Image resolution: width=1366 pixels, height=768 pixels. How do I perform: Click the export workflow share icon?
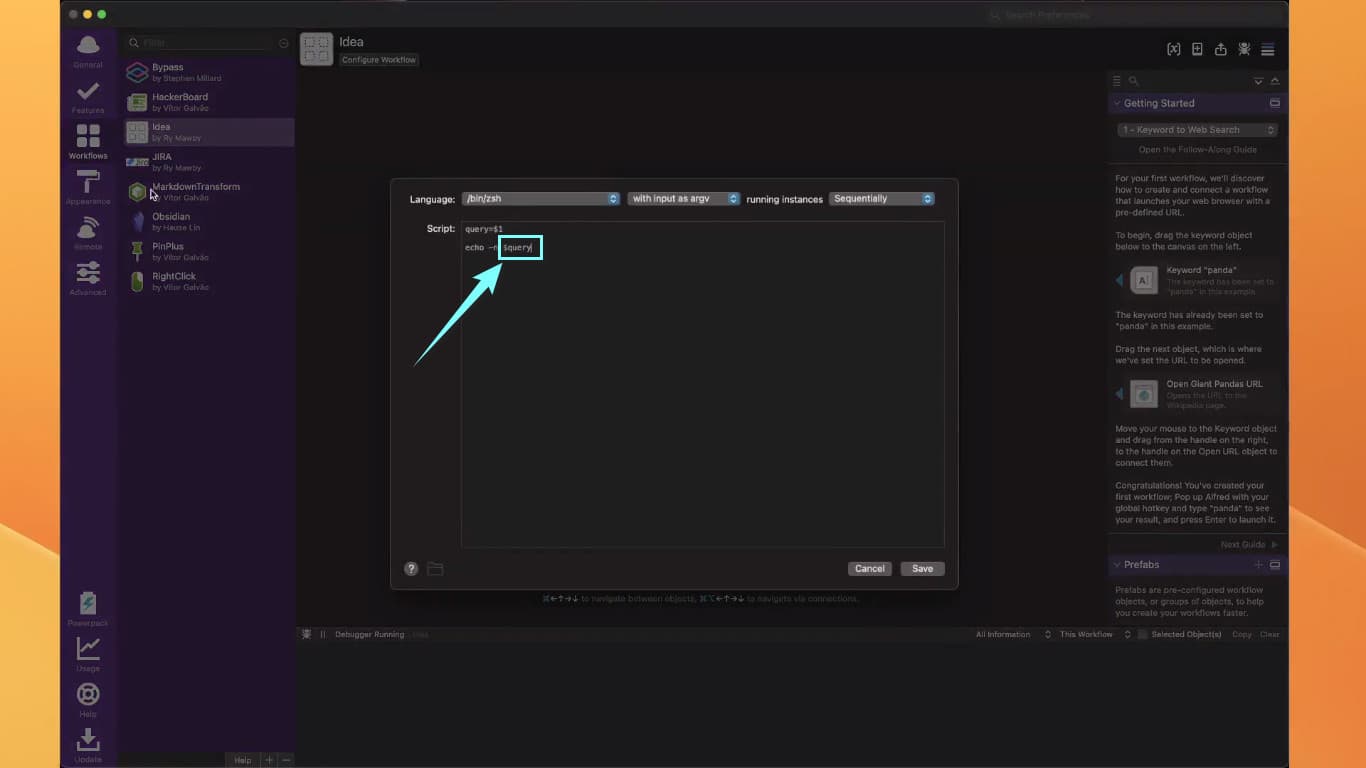pyautogui.click(x=1221, y=50)
